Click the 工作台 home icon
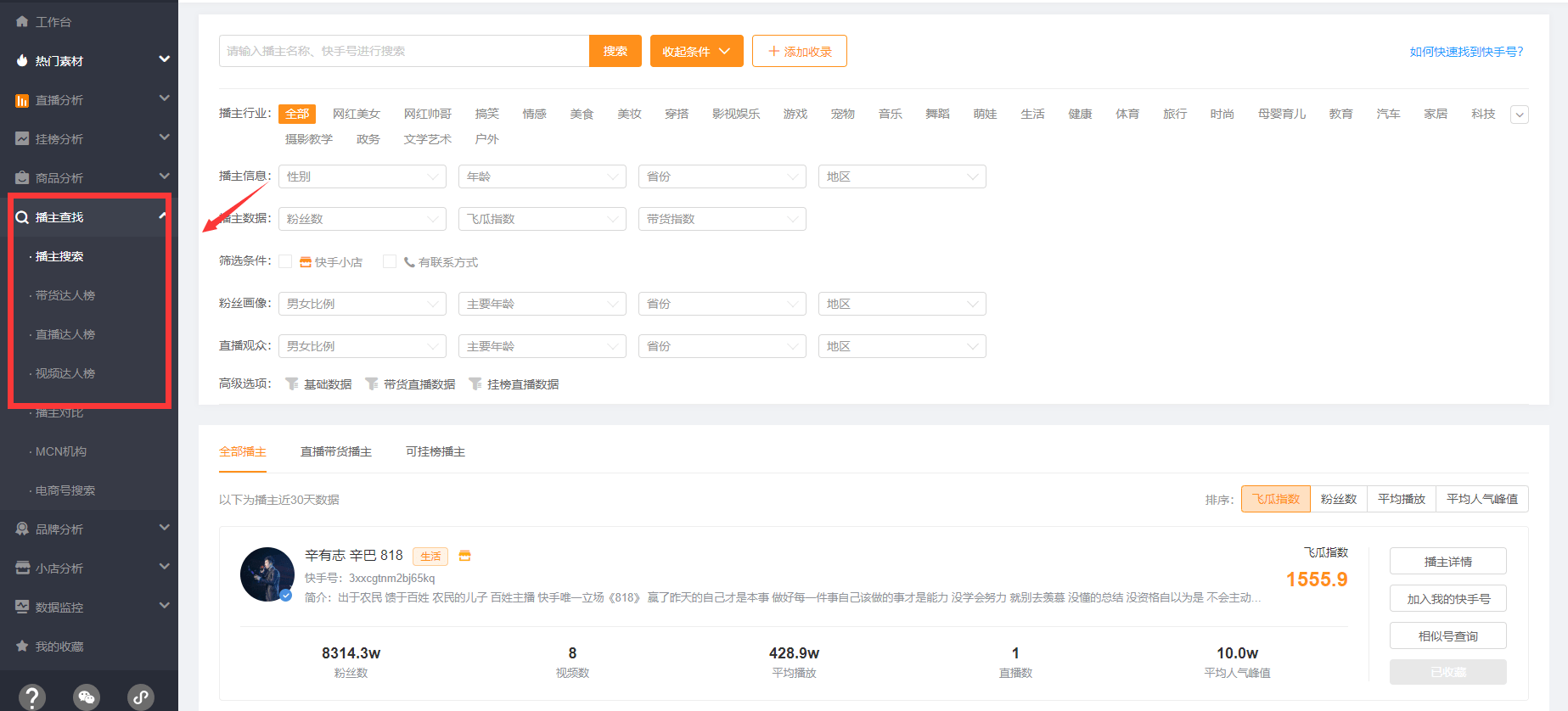Viewport: 1568px width, 711px height. [x=22, y=21]
